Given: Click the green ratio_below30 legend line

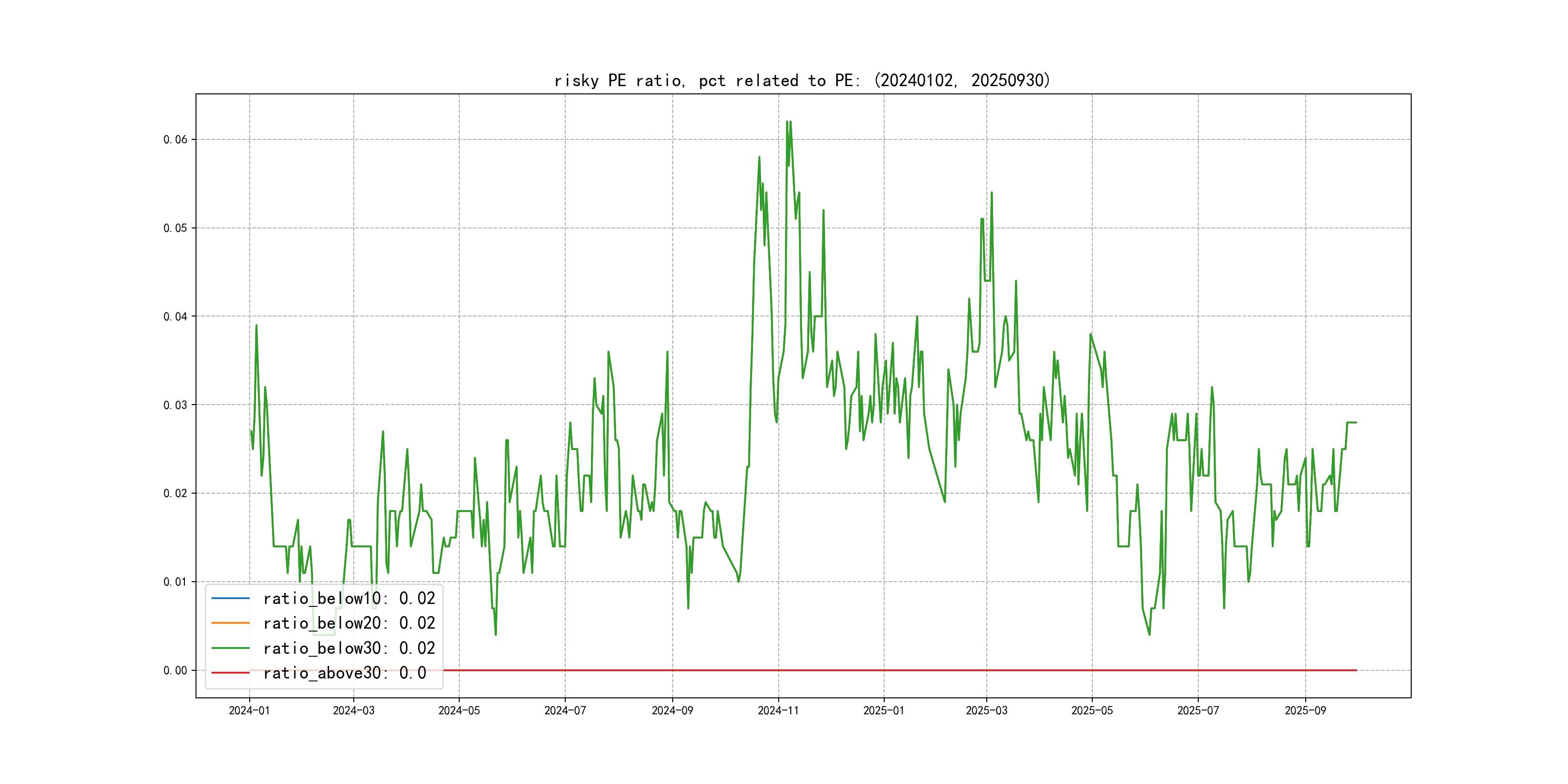Looking at the screenshot, I should tap(230, 648).
